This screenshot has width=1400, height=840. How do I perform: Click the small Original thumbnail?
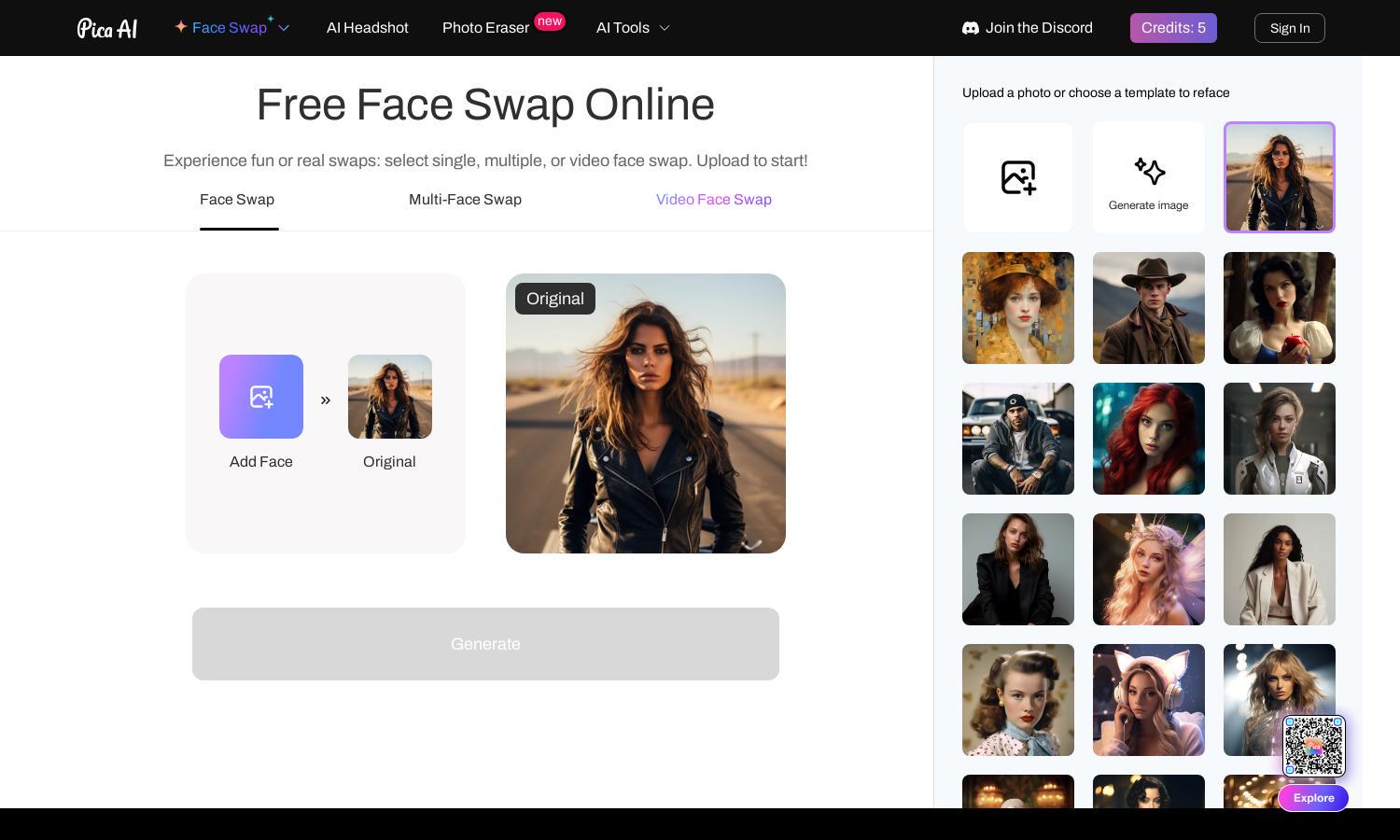tap(390, 397)
